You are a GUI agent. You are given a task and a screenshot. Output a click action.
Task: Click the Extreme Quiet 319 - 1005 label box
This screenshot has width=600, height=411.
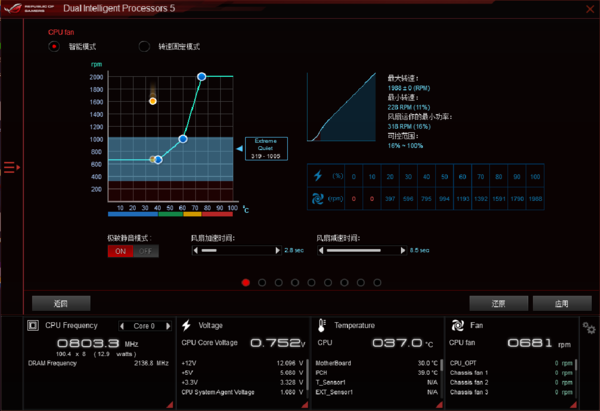point(266,148)
